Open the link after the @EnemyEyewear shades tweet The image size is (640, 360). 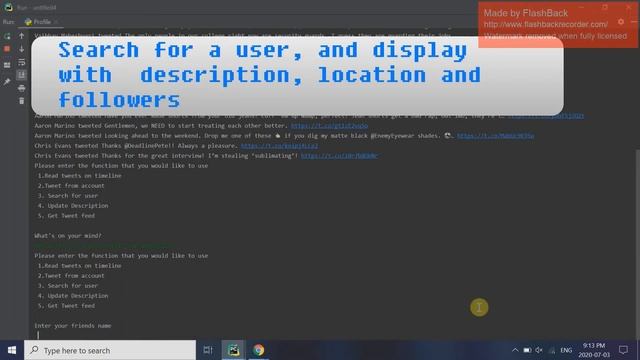(x=496, y=136)
